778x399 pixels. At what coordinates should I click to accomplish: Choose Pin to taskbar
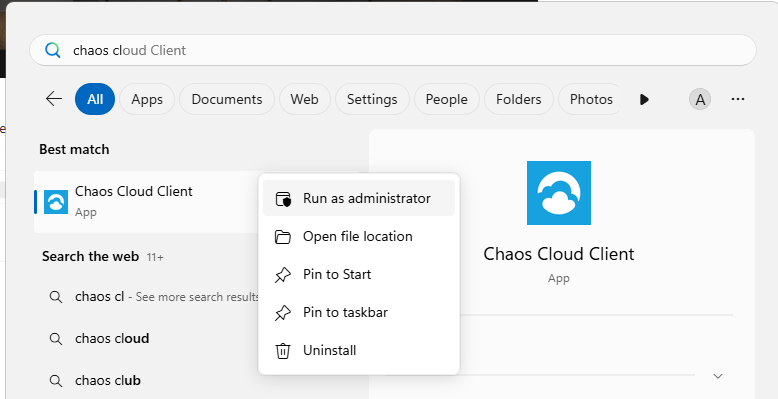point(359,312)
